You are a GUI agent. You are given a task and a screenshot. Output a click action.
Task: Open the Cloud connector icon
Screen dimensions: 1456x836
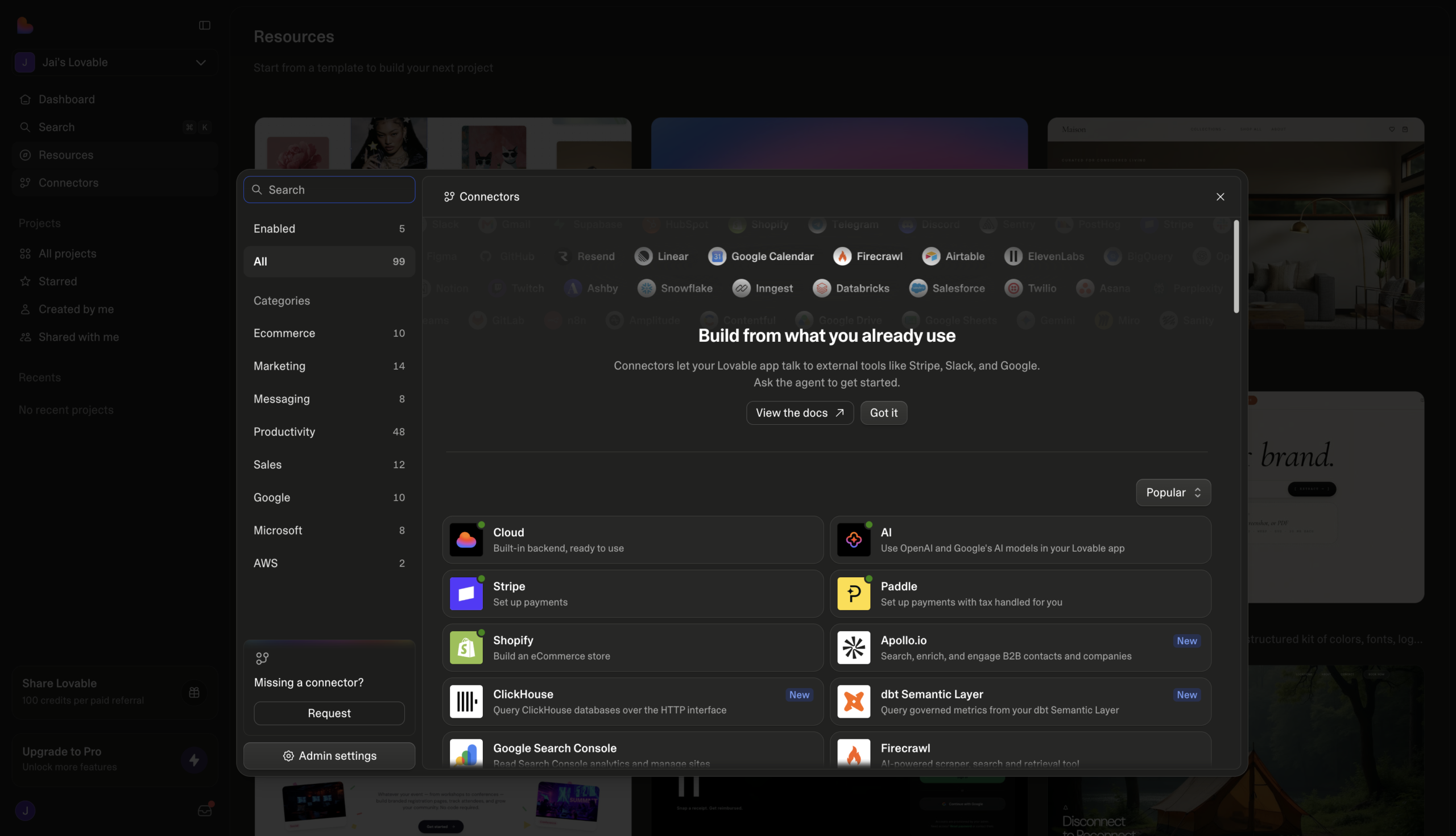click(x=466, y=540)
